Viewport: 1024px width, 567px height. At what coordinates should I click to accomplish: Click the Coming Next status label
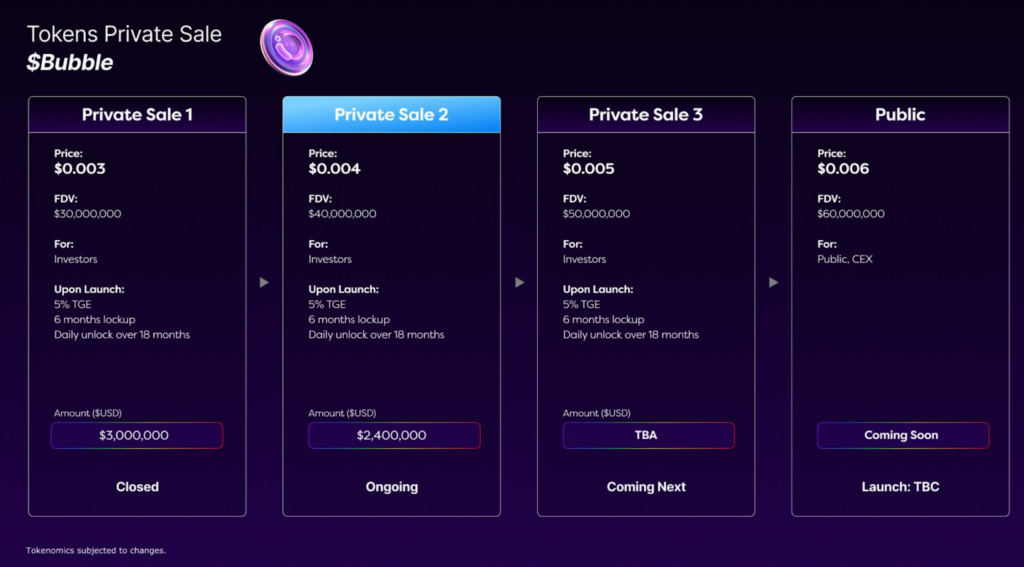(x=646, y=487)
